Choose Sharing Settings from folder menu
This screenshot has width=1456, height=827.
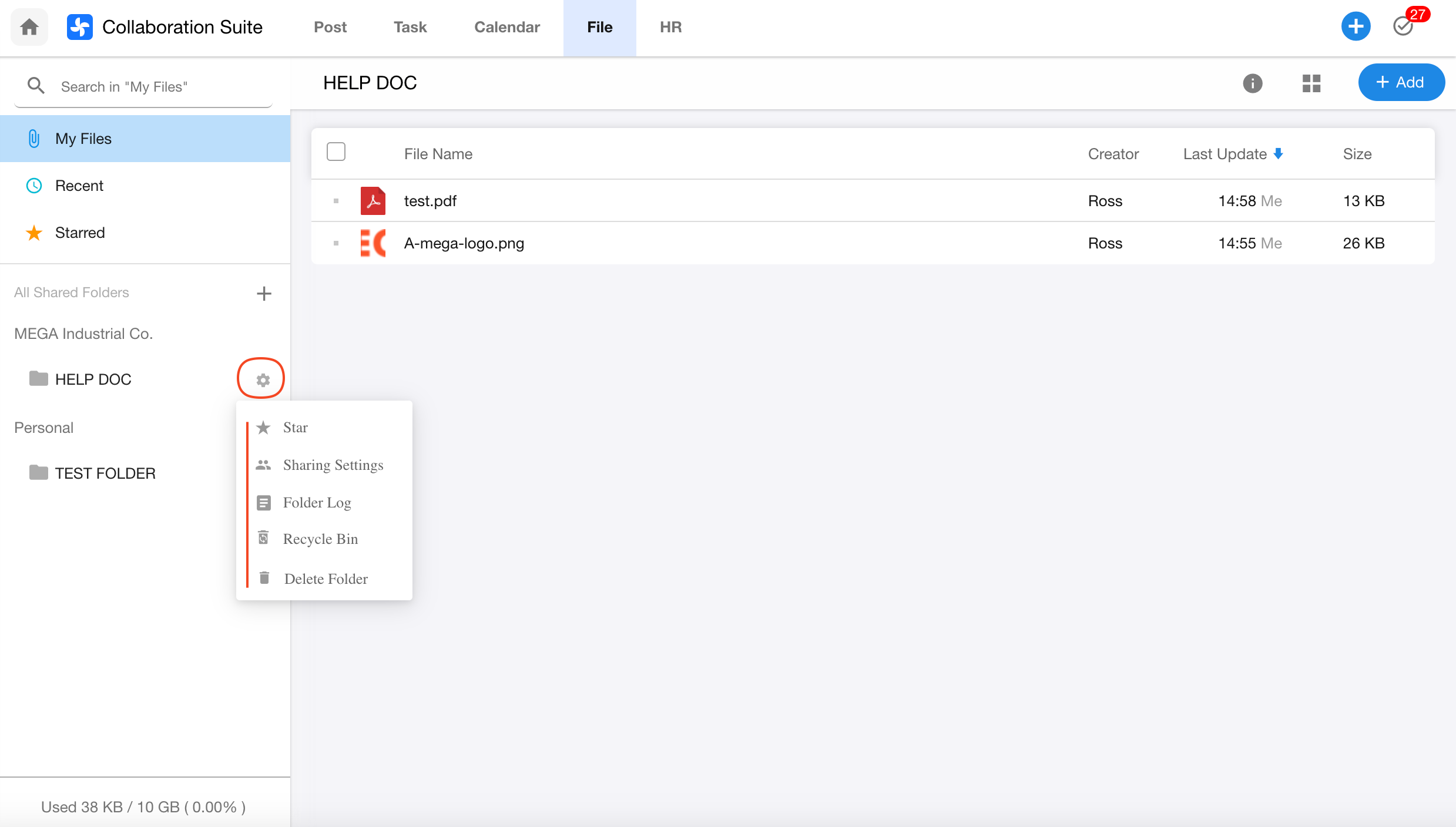tap(333, 465)
